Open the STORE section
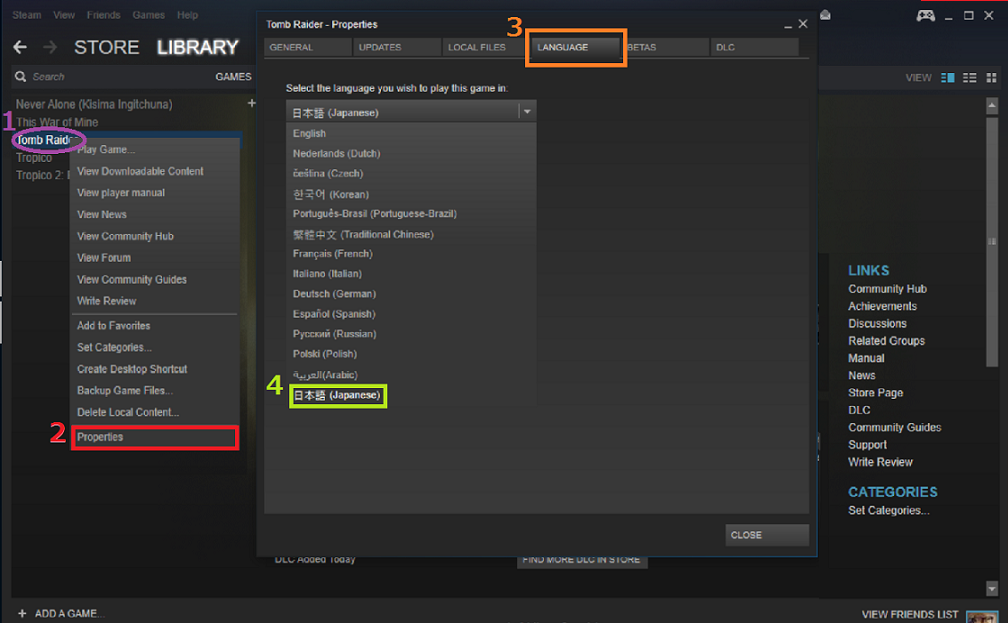 107,47
